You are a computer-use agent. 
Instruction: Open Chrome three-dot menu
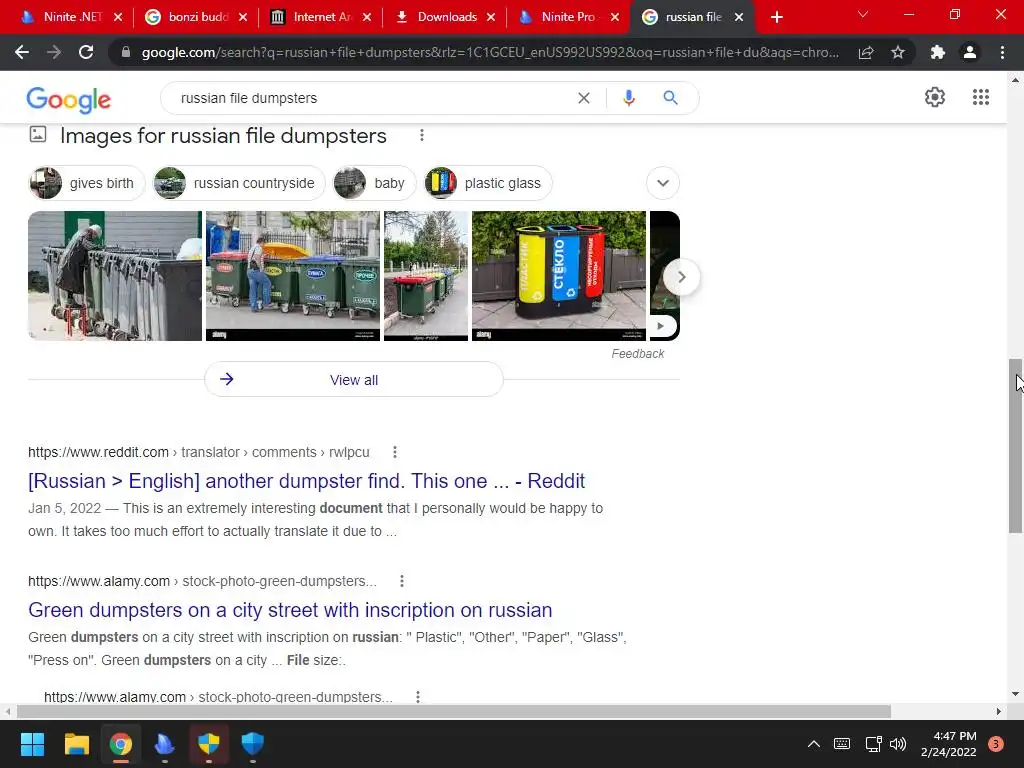click(1002, 52)
